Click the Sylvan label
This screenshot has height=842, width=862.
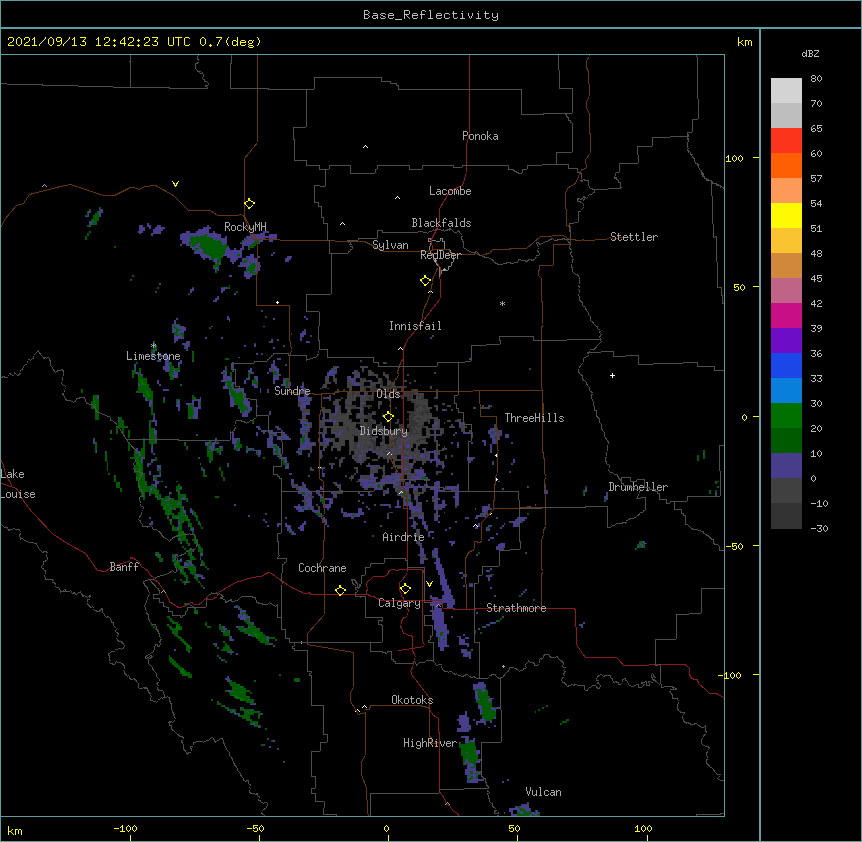[x=390, y=245]
